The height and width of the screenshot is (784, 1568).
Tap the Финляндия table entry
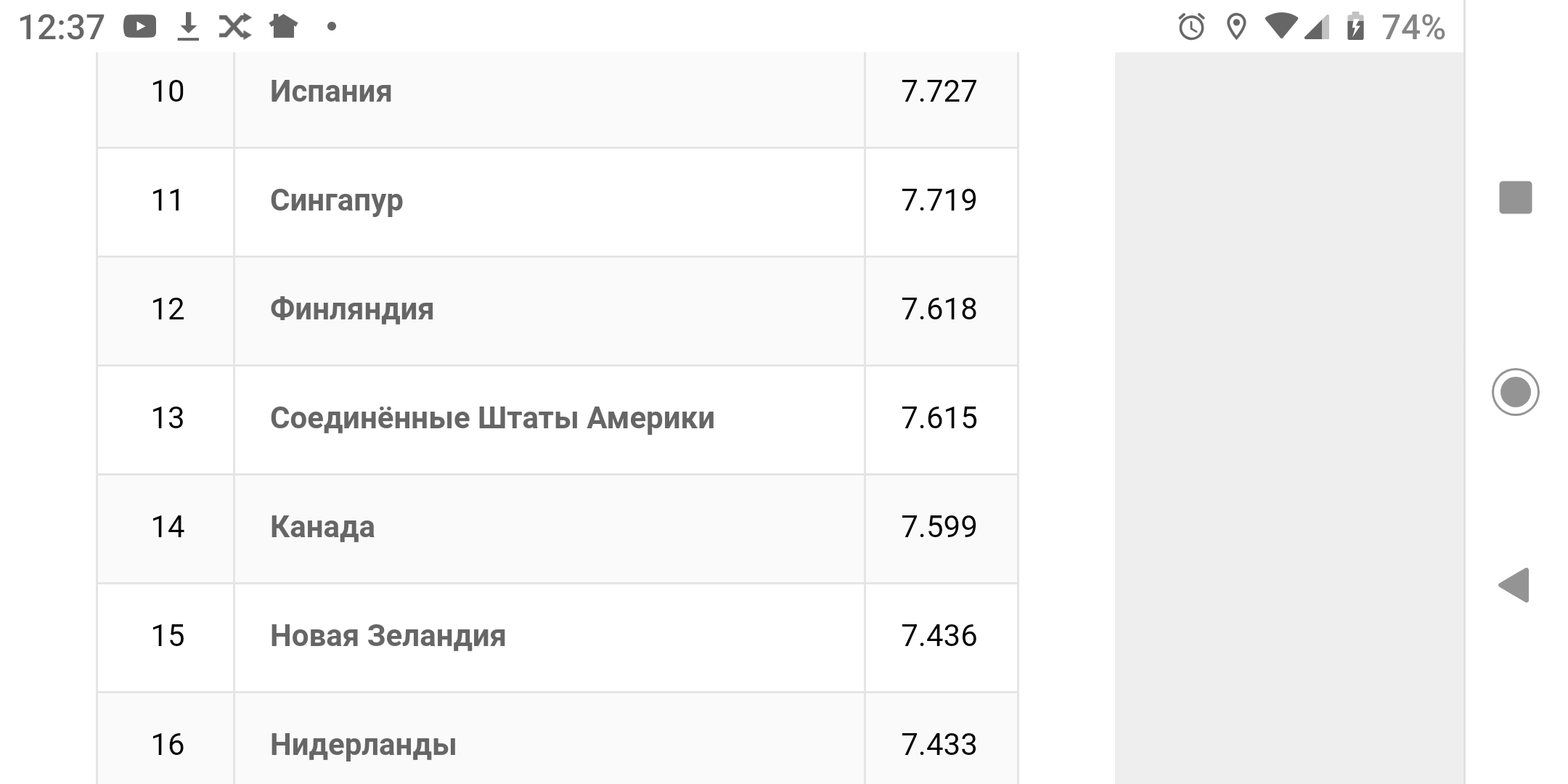pos(352,309)
